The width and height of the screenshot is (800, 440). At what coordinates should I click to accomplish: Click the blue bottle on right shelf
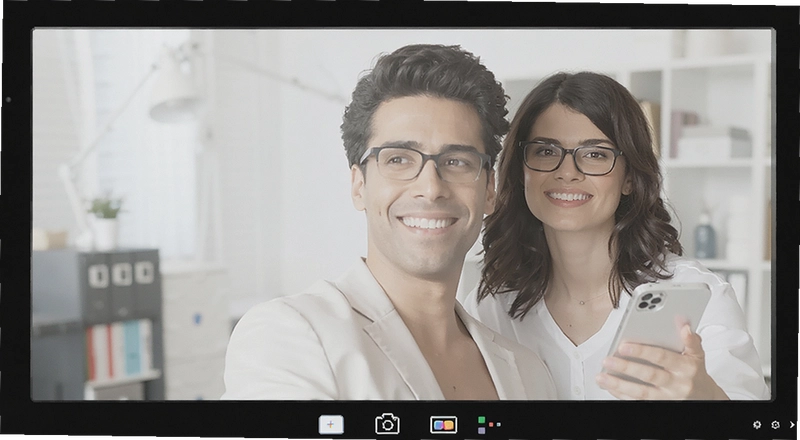(x=705, y=235)
